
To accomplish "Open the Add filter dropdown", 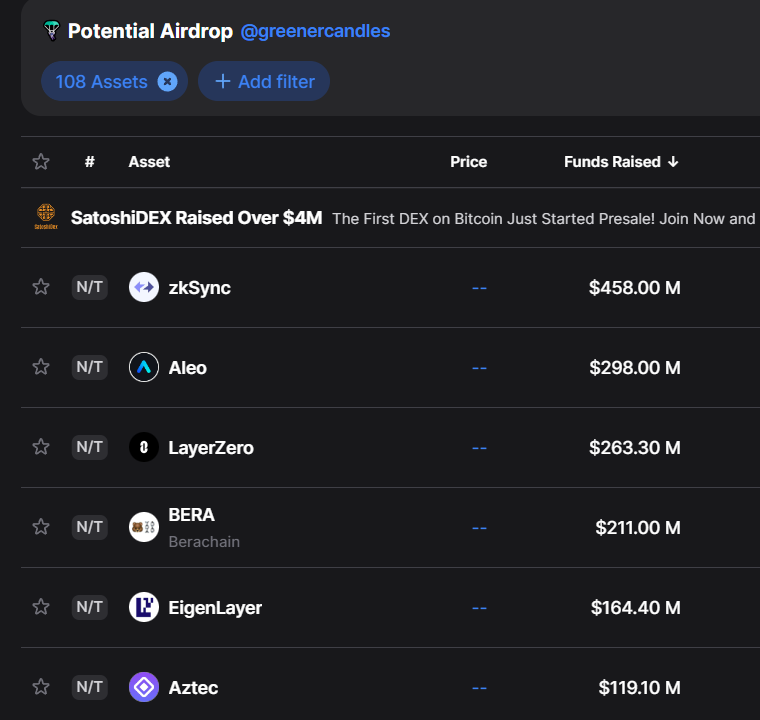I will pyautogui.click(x=264, y=81).
